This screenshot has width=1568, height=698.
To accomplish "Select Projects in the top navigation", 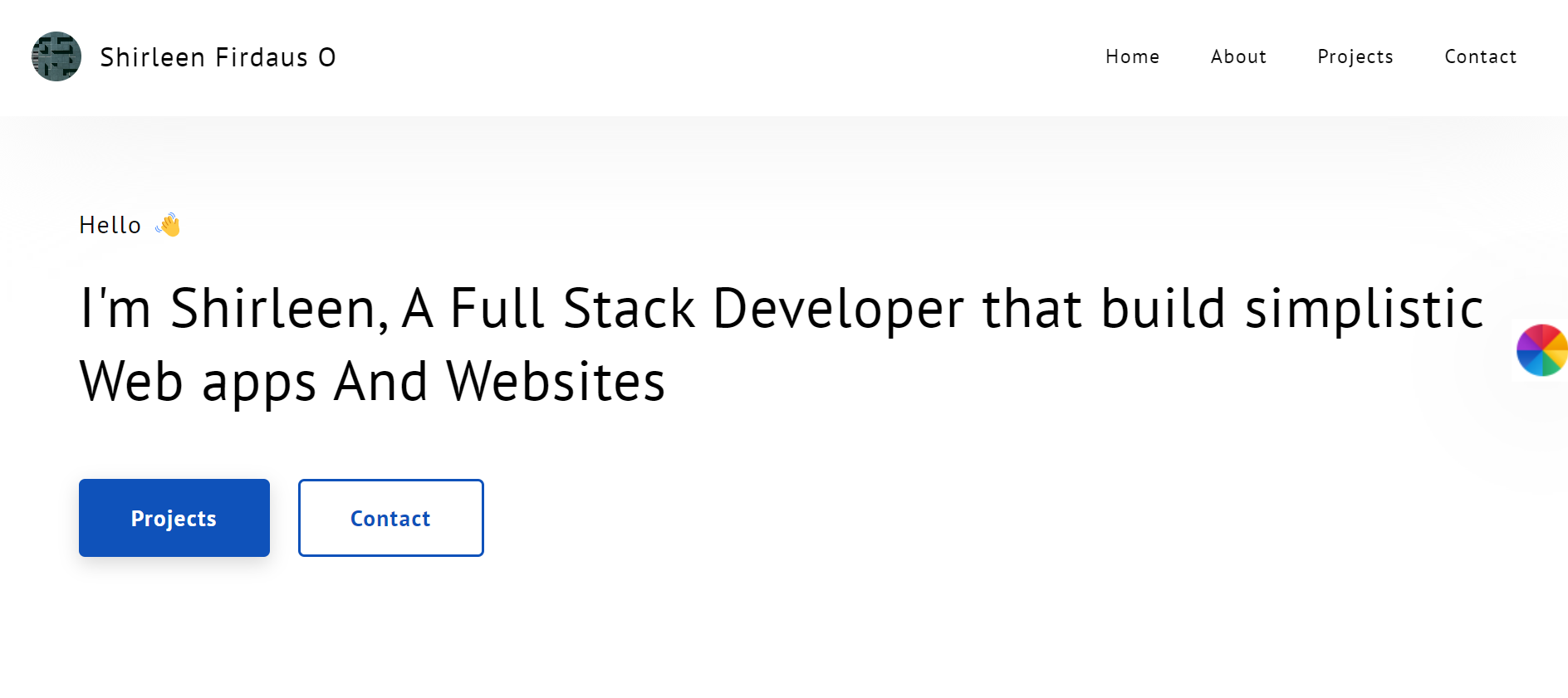I will (x=1355, y=56).
